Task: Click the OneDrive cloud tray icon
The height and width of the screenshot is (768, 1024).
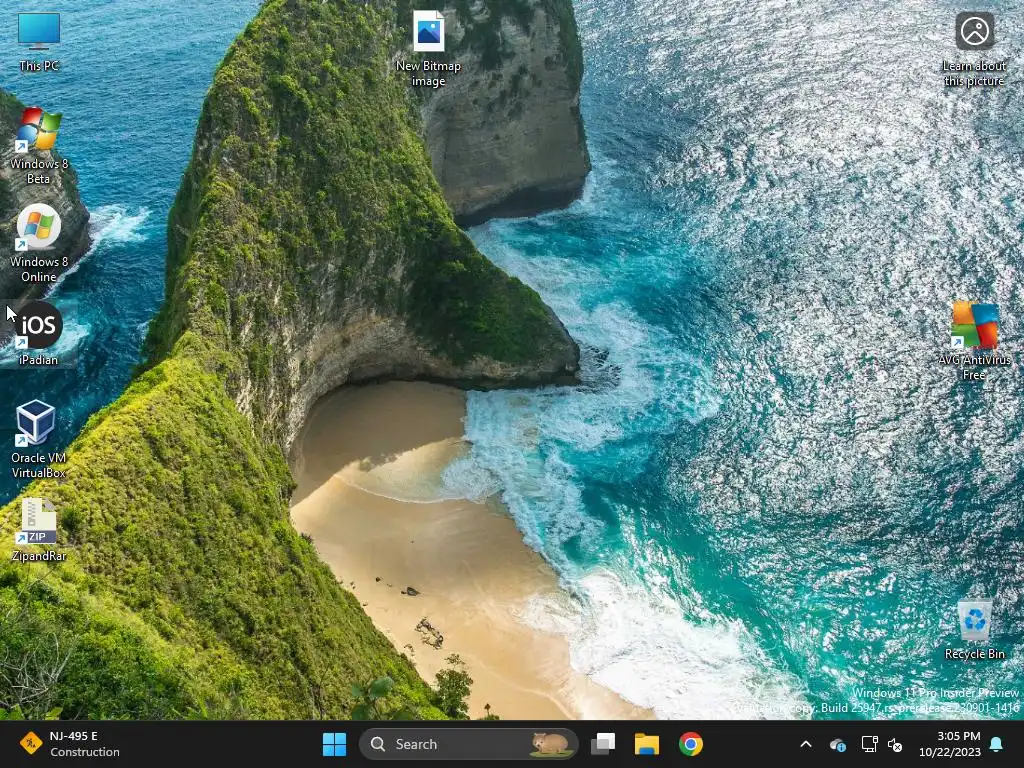Action: (x=838, y=744)
